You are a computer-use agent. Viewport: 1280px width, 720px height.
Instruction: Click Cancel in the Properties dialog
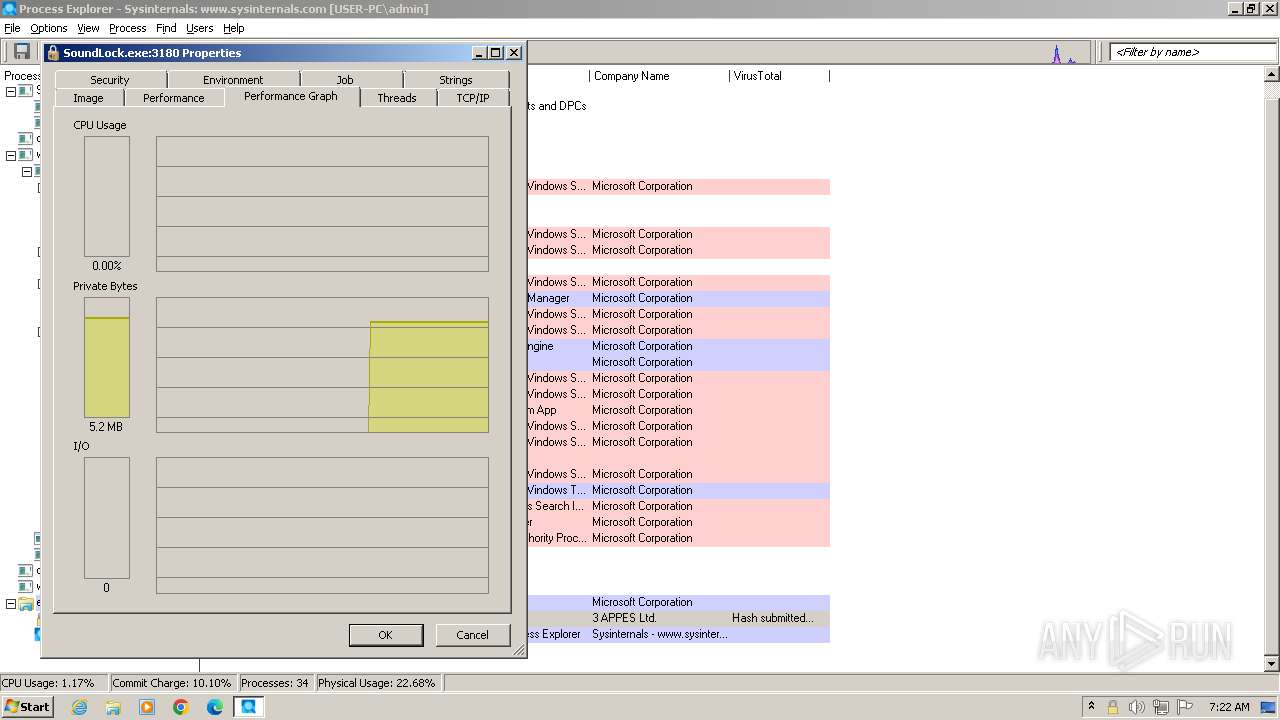pyautogui.click(x=472, y=635)
